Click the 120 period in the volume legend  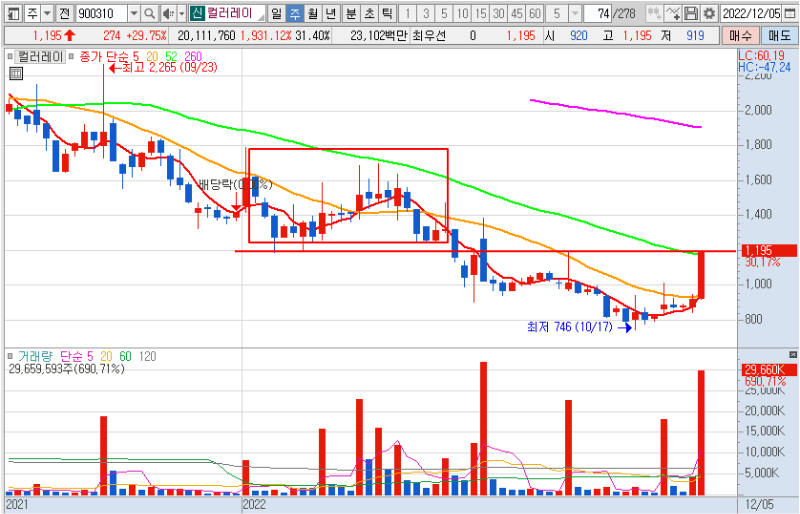(x=147, y=356)
